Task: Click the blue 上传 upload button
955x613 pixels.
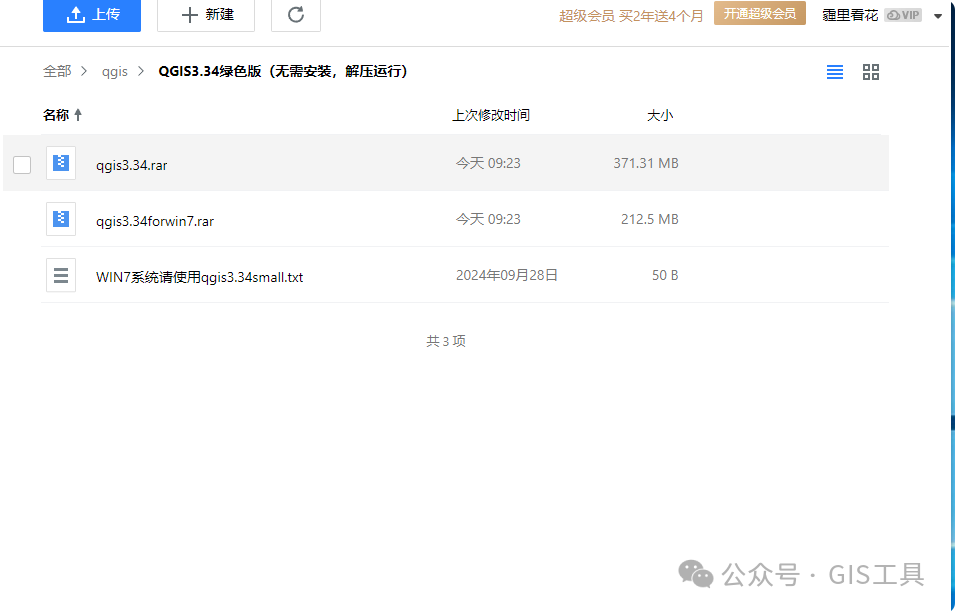Action: [92, 15]
